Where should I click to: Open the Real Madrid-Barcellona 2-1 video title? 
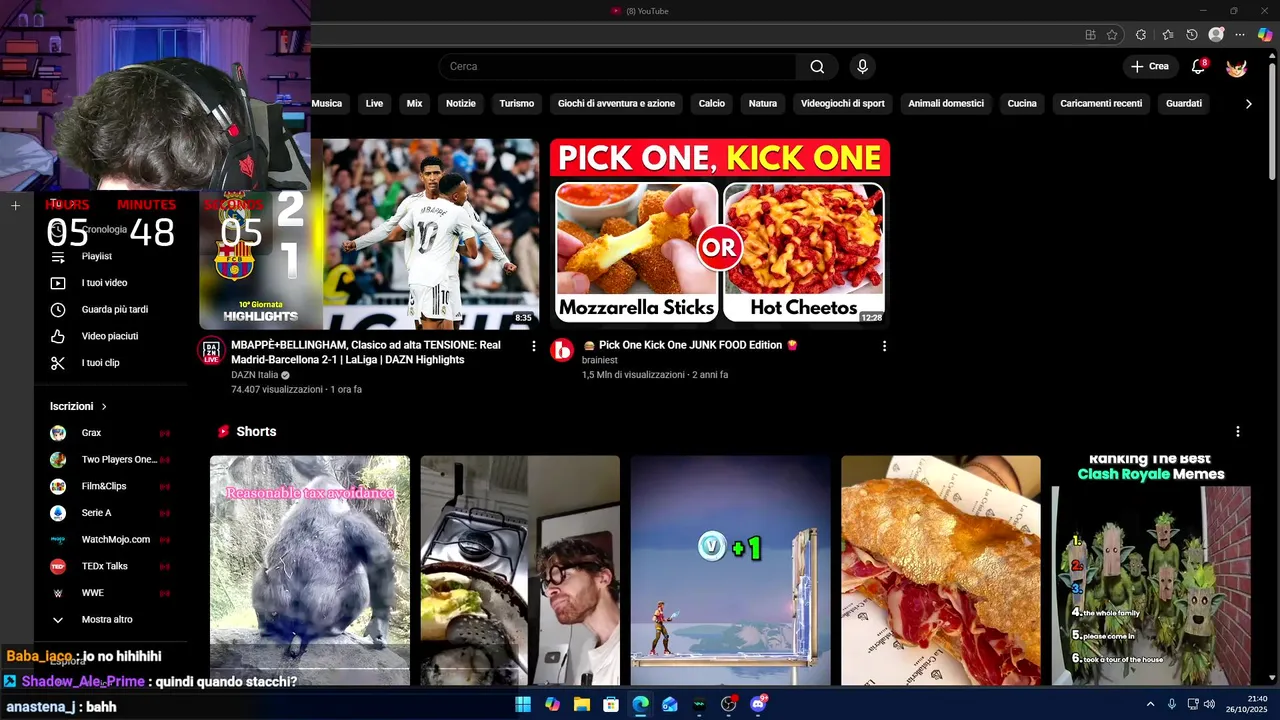pos(366,352)
